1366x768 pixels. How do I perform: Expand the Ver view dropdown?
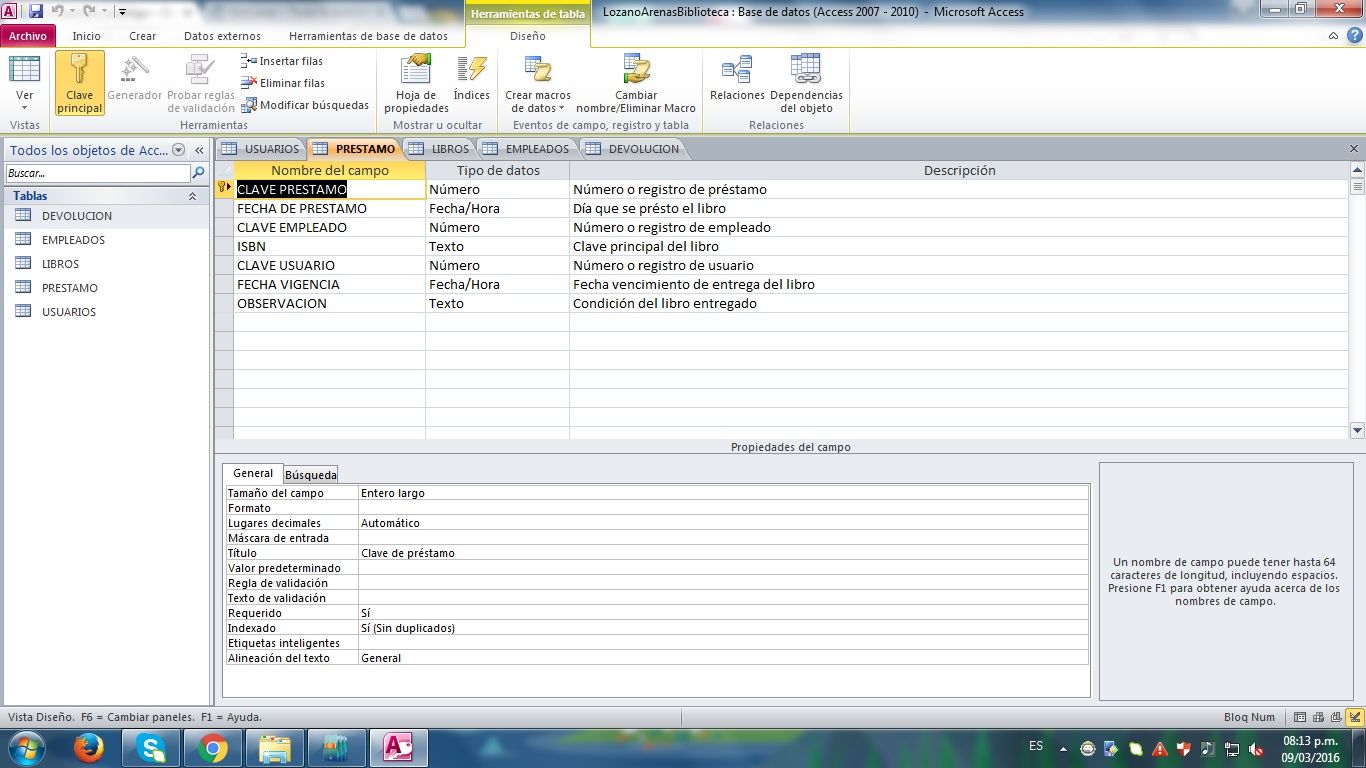(25, 106)
